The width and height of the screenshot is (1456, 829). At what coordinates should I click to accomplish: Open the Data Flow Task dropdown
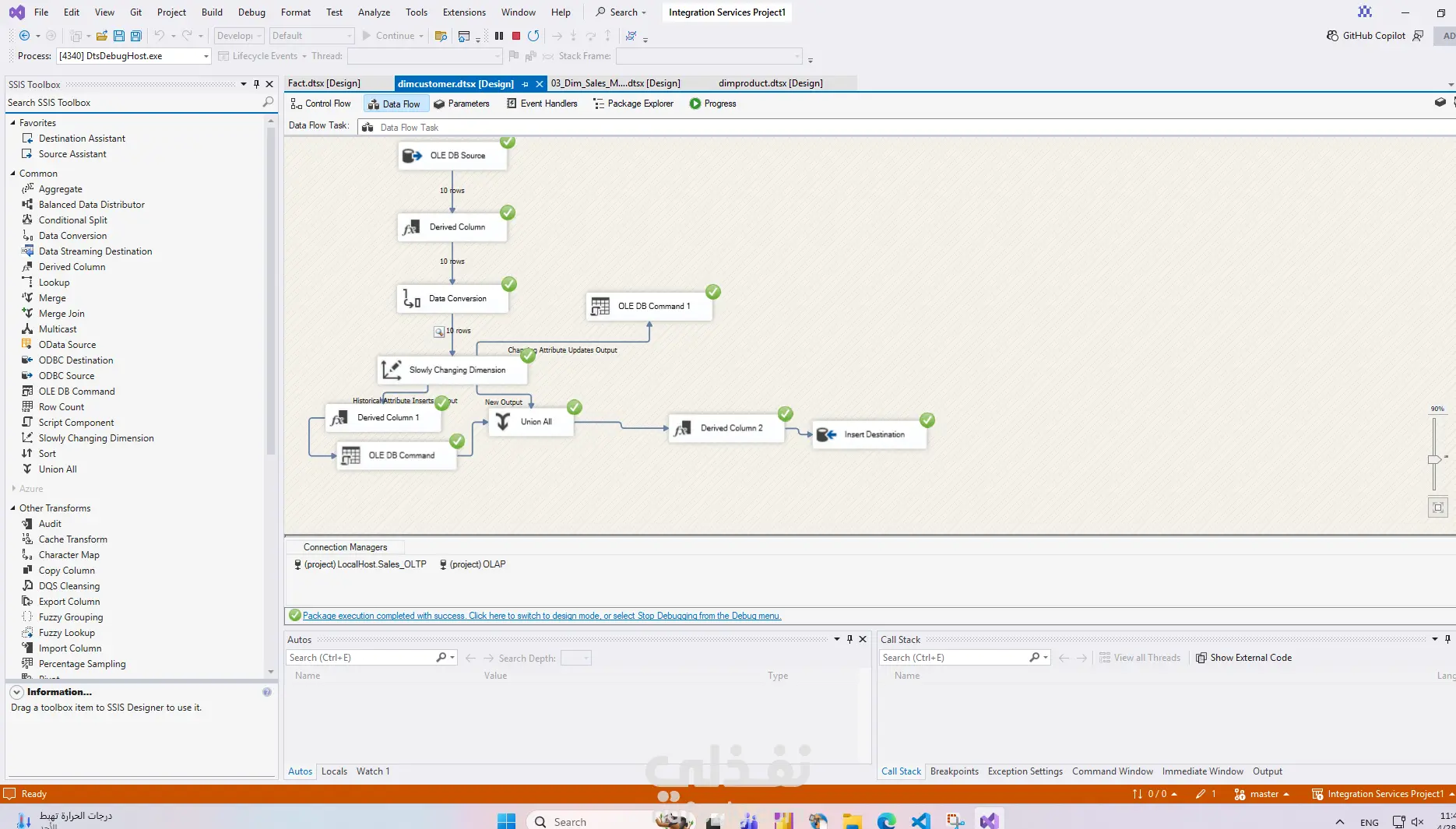(x=906, y=127)
